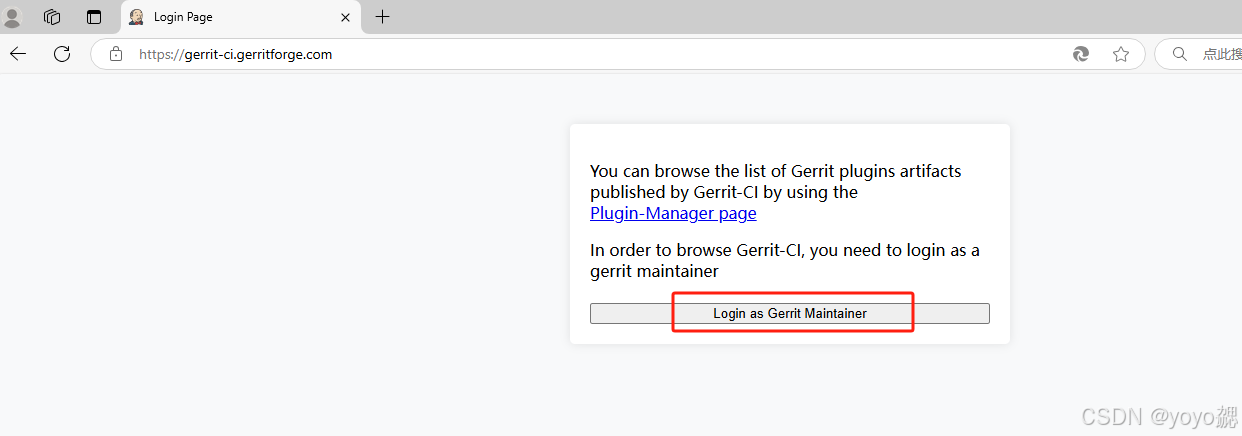Reload the page with the refresh icon
The width and height of the screenshot is (1242, 436).
[62, 54]
